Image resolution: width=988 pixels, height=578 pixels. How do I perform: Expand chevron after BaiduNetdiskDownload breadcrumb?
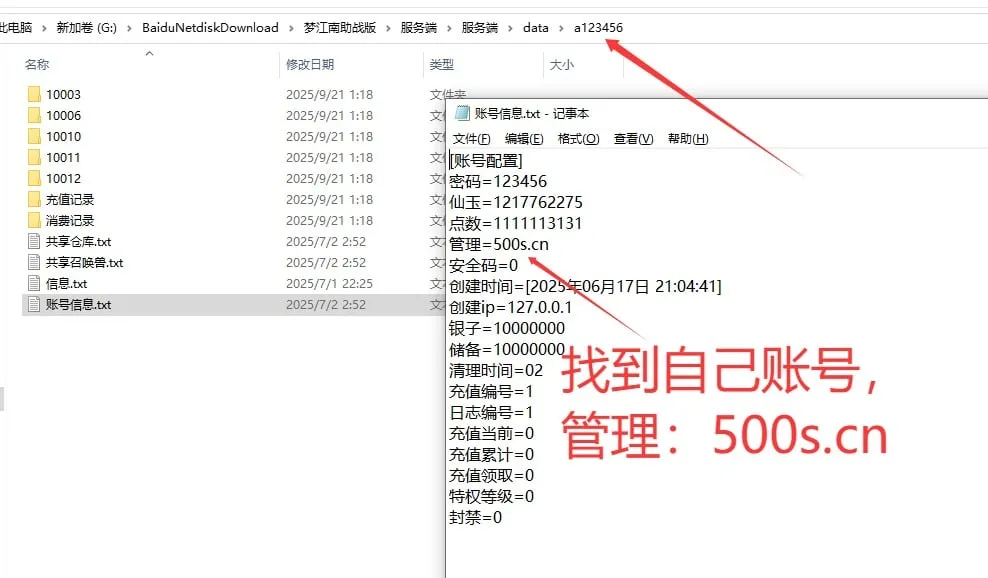(291, 28)
